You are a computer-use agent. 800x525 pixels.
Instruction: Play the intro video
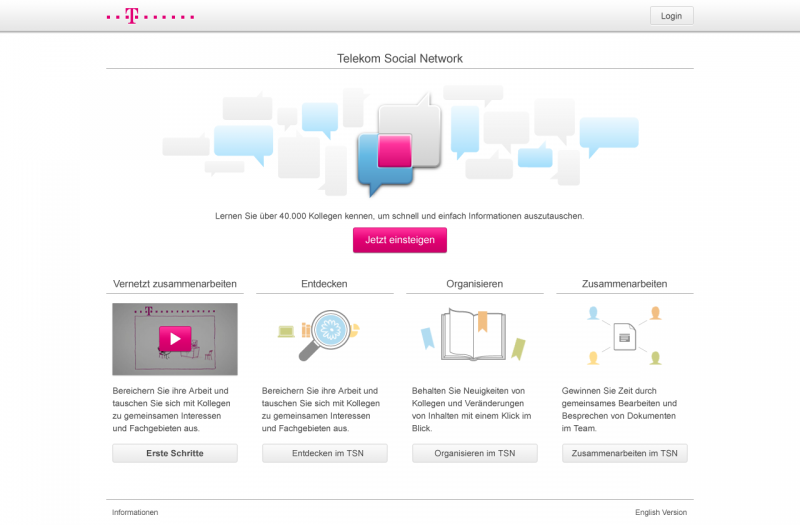(x=175, y=339)
